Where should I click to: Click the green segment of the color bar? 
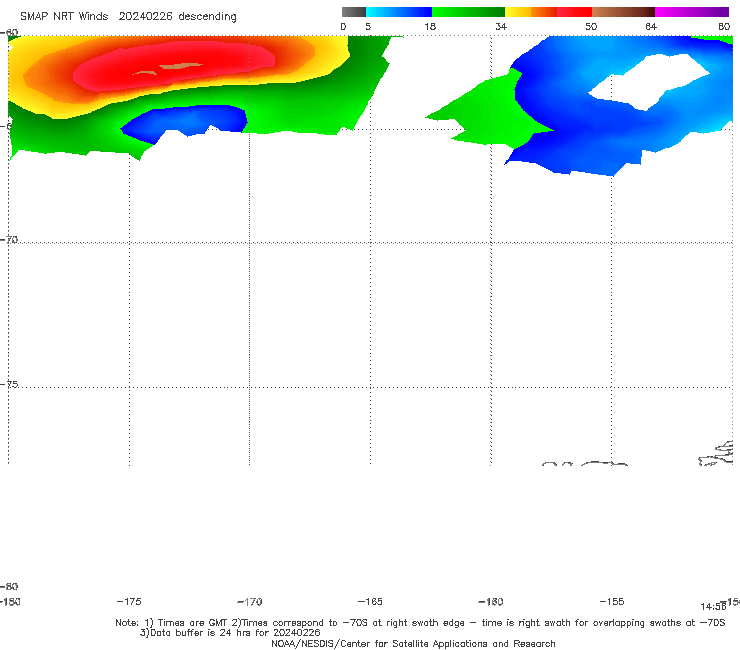pos(468,12)
